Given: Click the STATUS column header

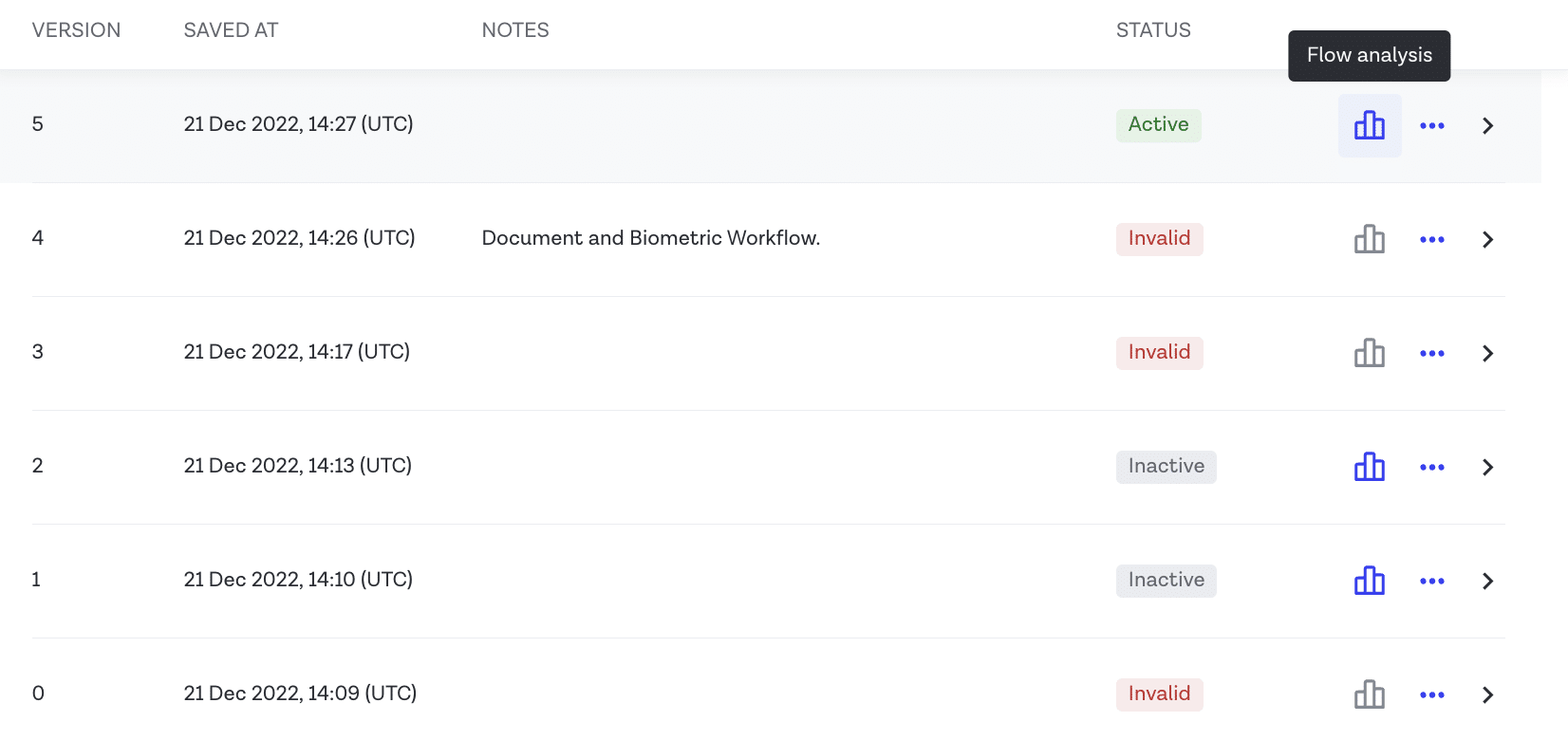Looking at the screenshot, I should pos(1153,30).
